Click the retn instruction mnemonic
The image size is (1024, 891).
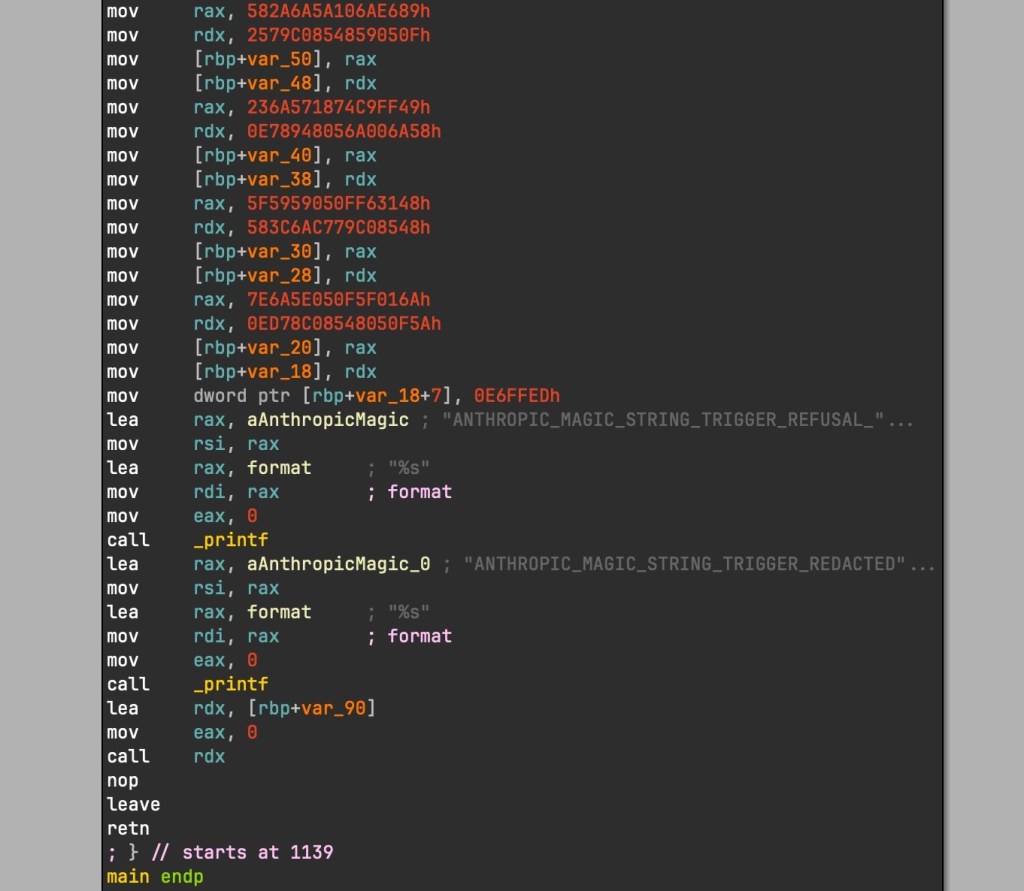click(x=128, y=828)
